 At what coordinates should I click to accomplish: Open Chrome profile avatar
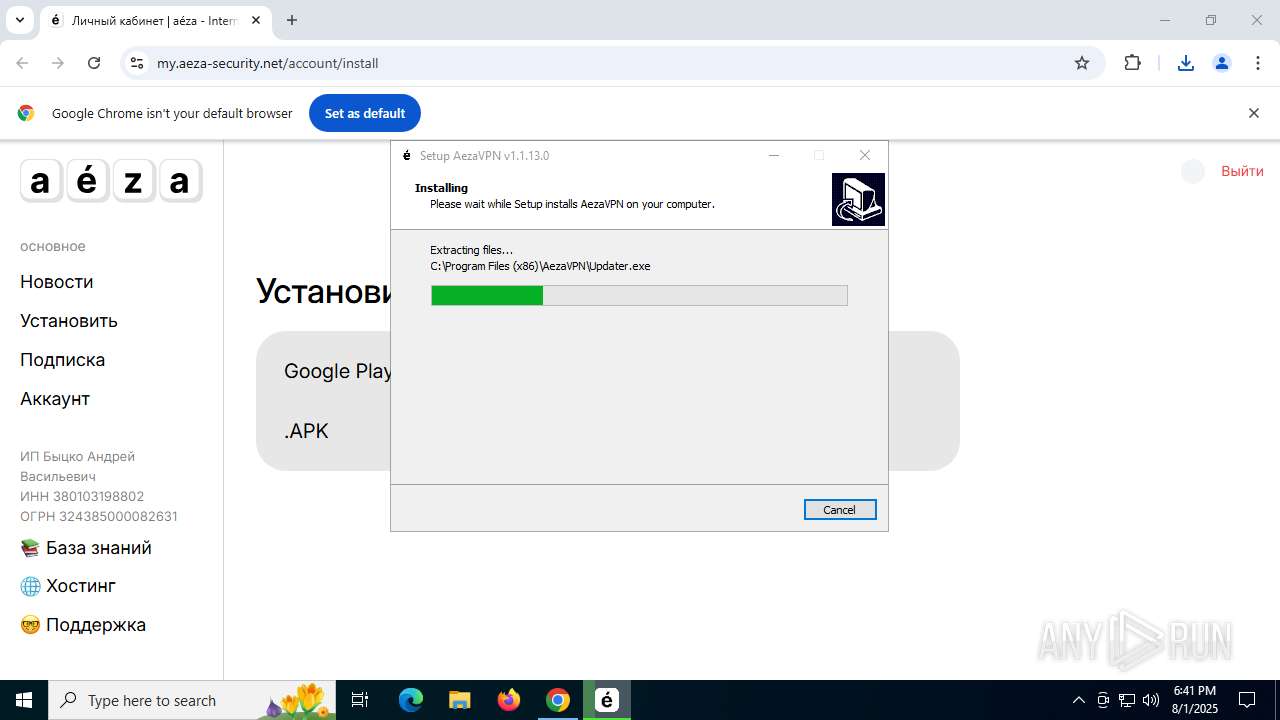[1222, 63]
